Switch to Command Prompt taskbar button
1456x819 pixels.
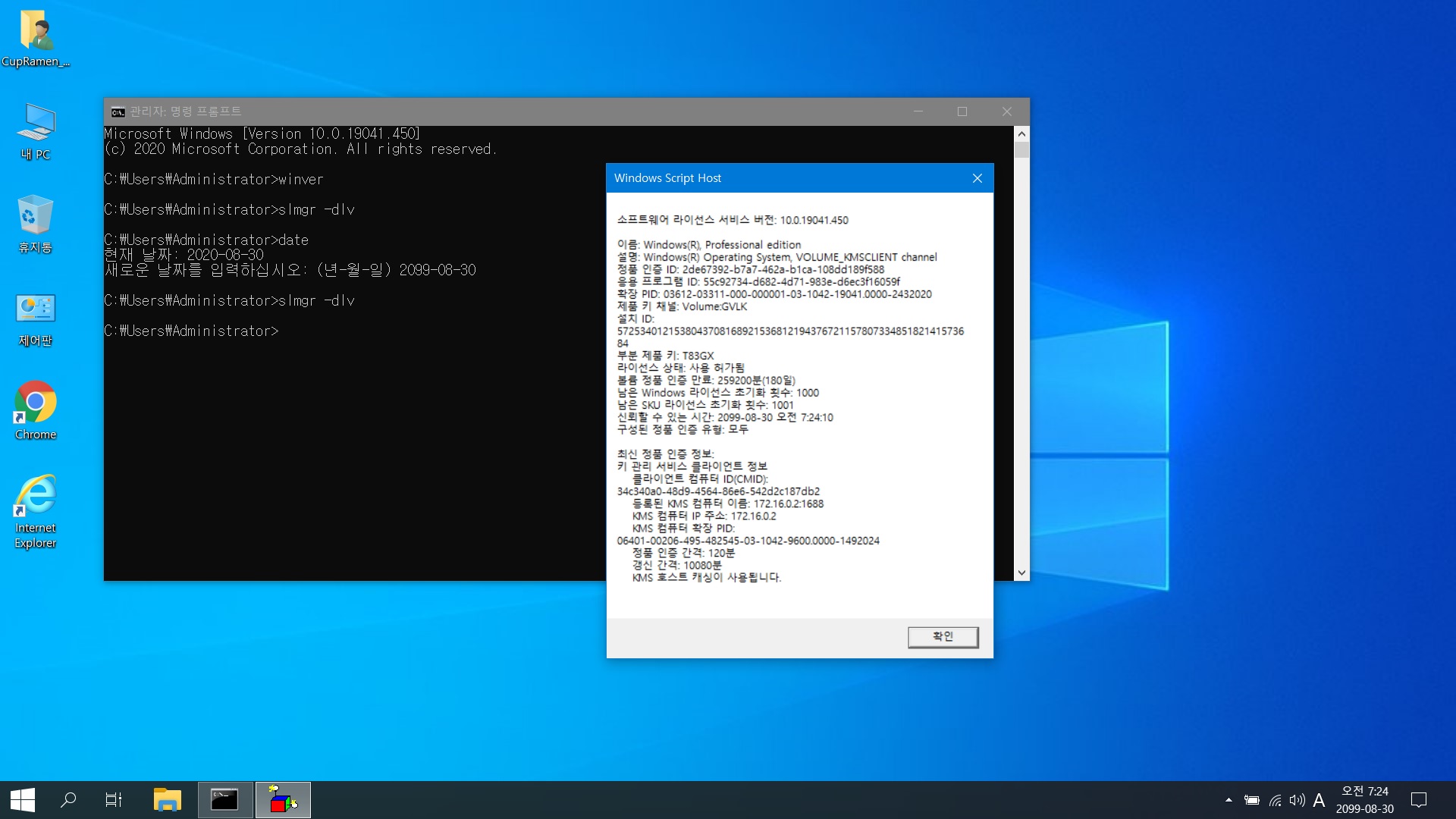225,800
